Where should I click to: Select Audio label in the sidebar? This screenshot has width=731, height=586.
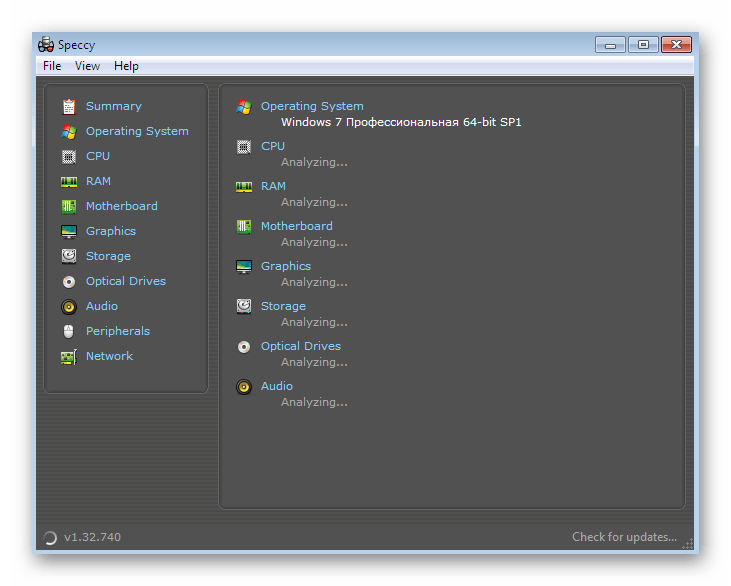(102, 306)
